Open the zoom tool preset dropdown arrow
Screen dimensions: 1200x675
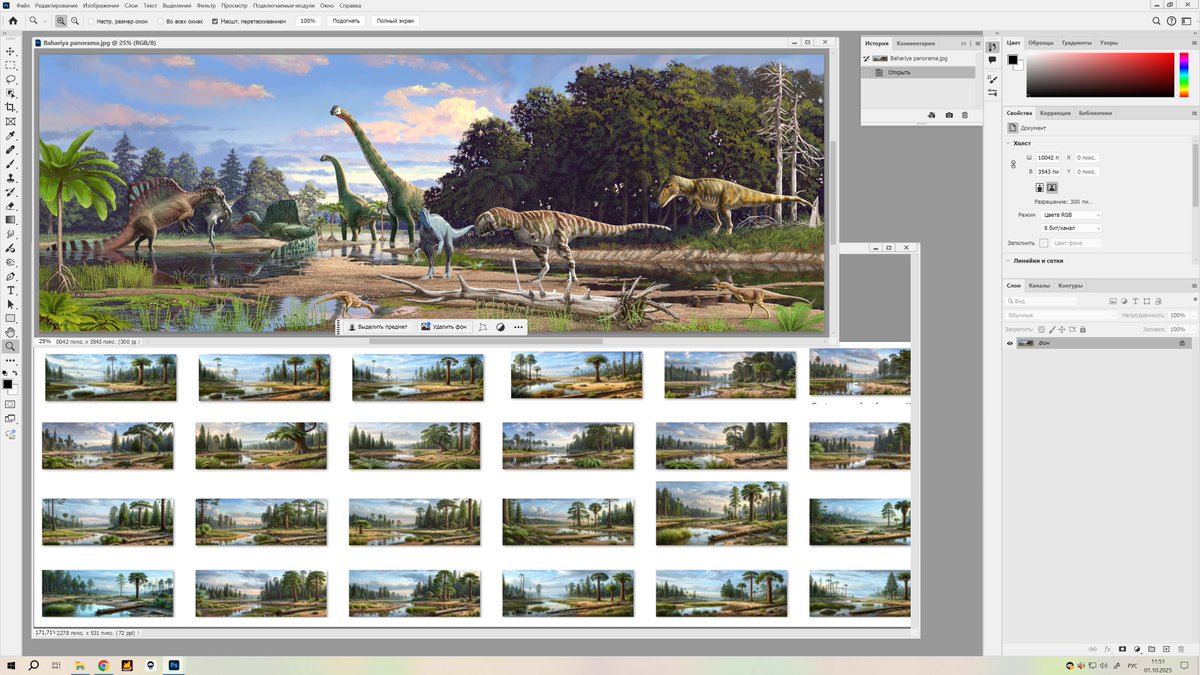(x=46, y=21)
